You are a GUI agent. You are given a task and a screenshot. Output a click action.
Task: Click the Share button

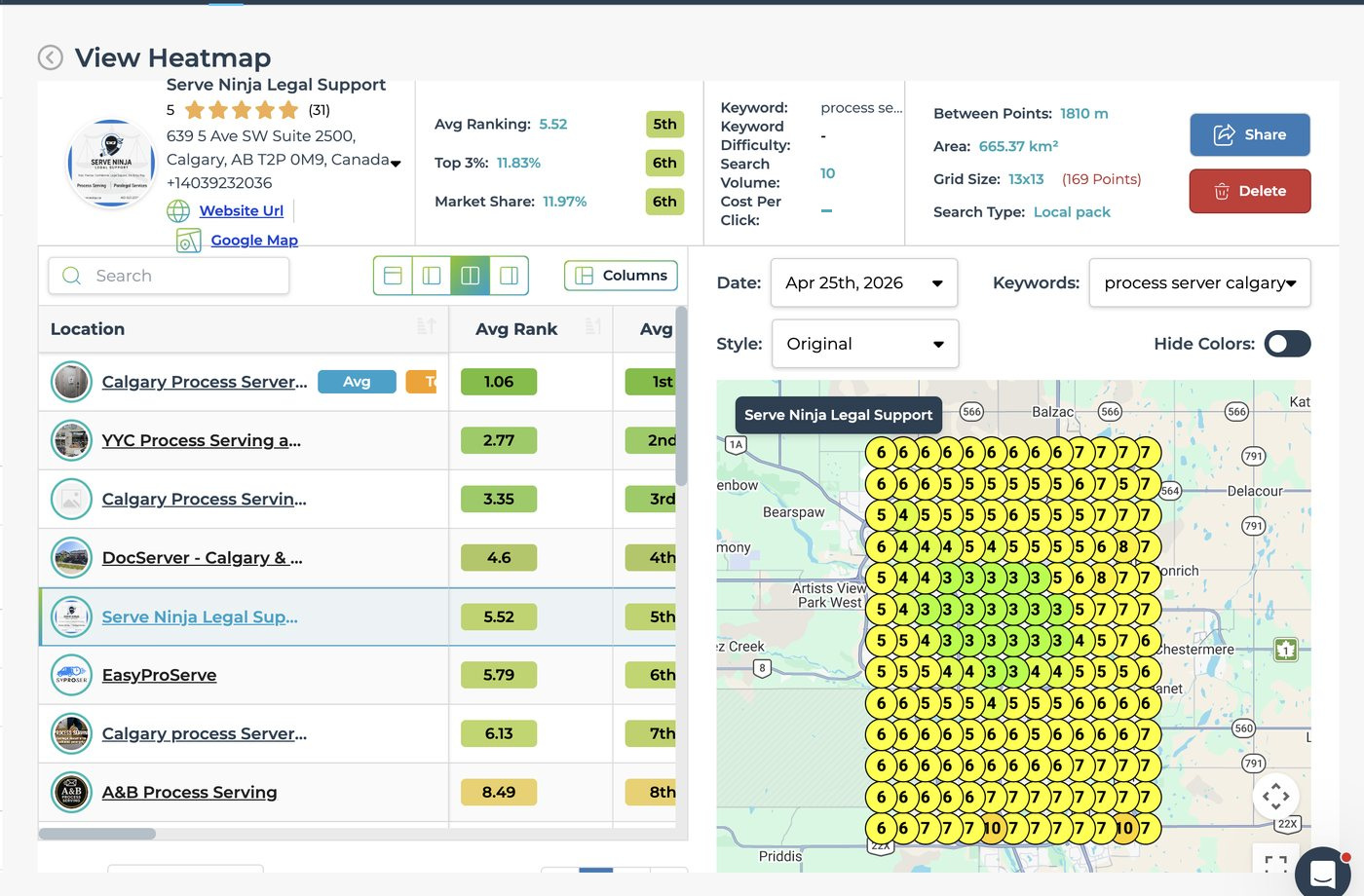[1249, 135]
